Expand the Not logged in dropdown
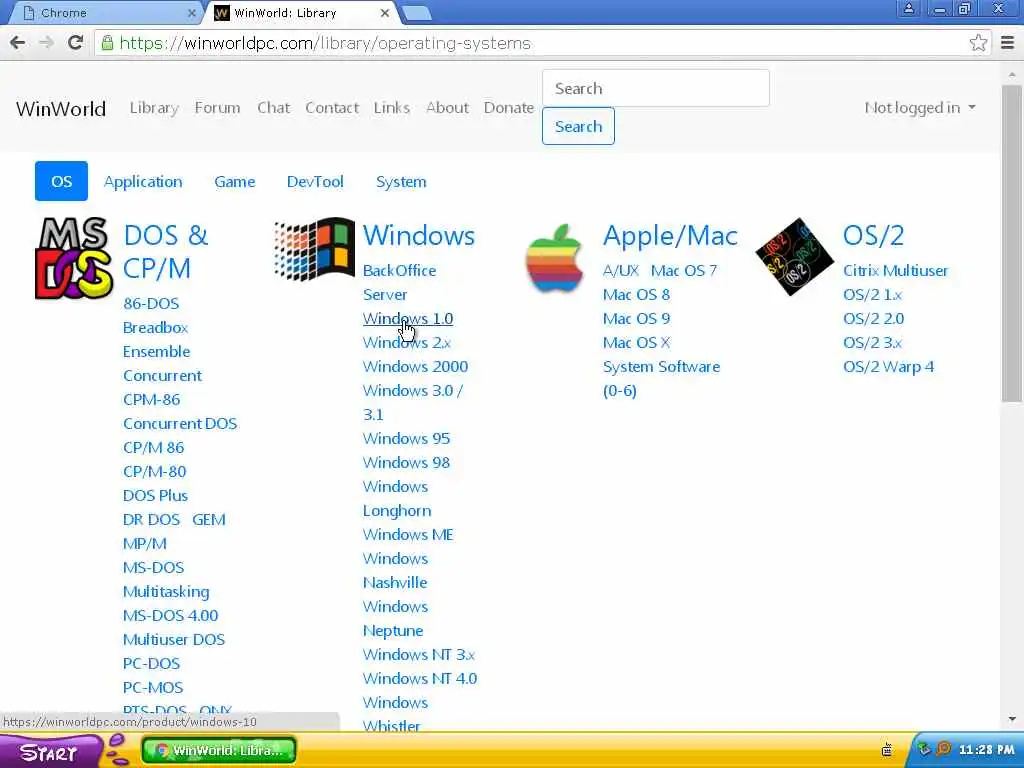Screen dimensions: 1024x768 point(920,108)
